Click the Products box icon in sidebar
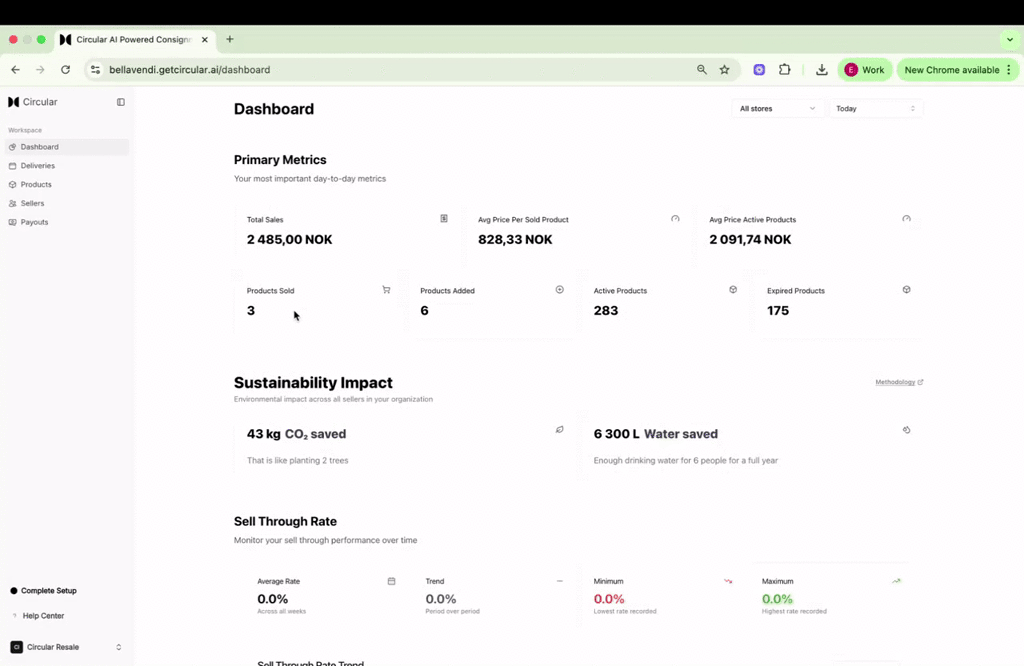The height and width of the screenshot is (666, 1024). [12, 185]
